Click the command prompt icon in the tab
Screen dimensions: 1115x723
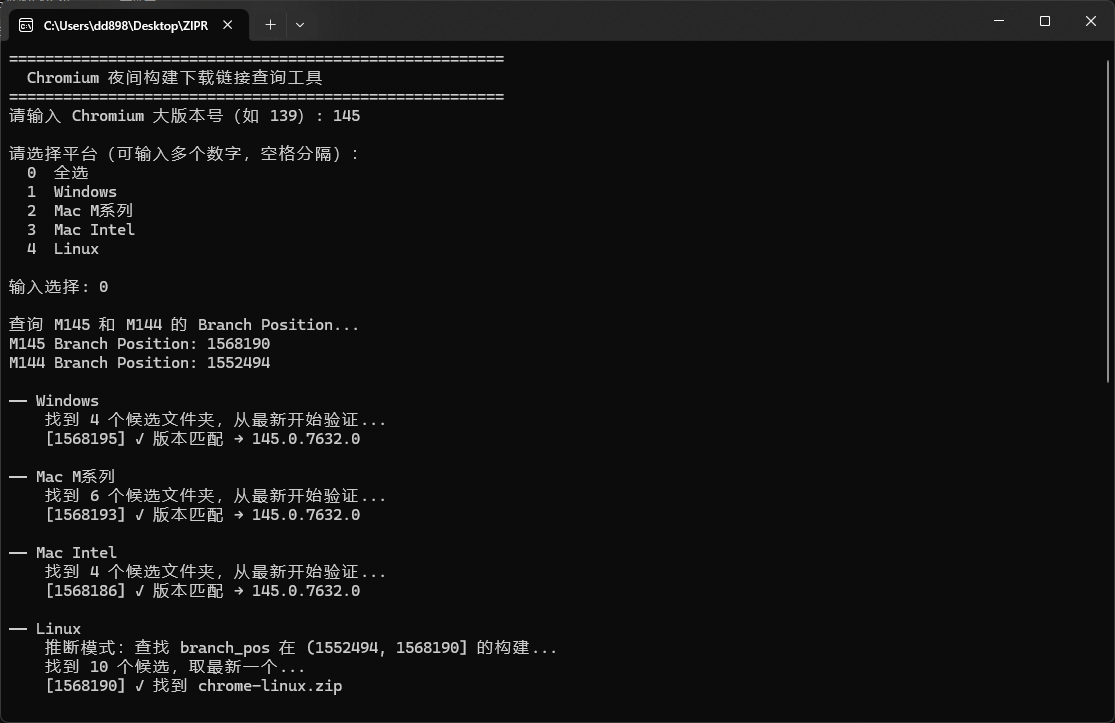(x=26, y=25)
